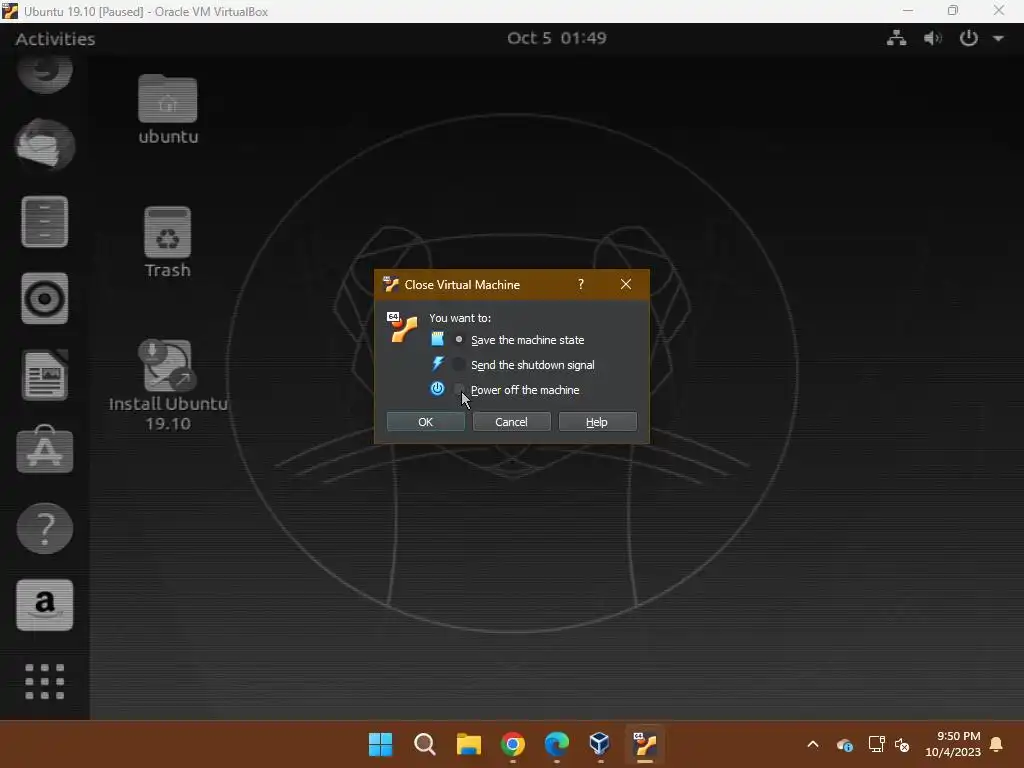
Task: Click the OneDrive cloud tray icon
Action: point(844,744)
